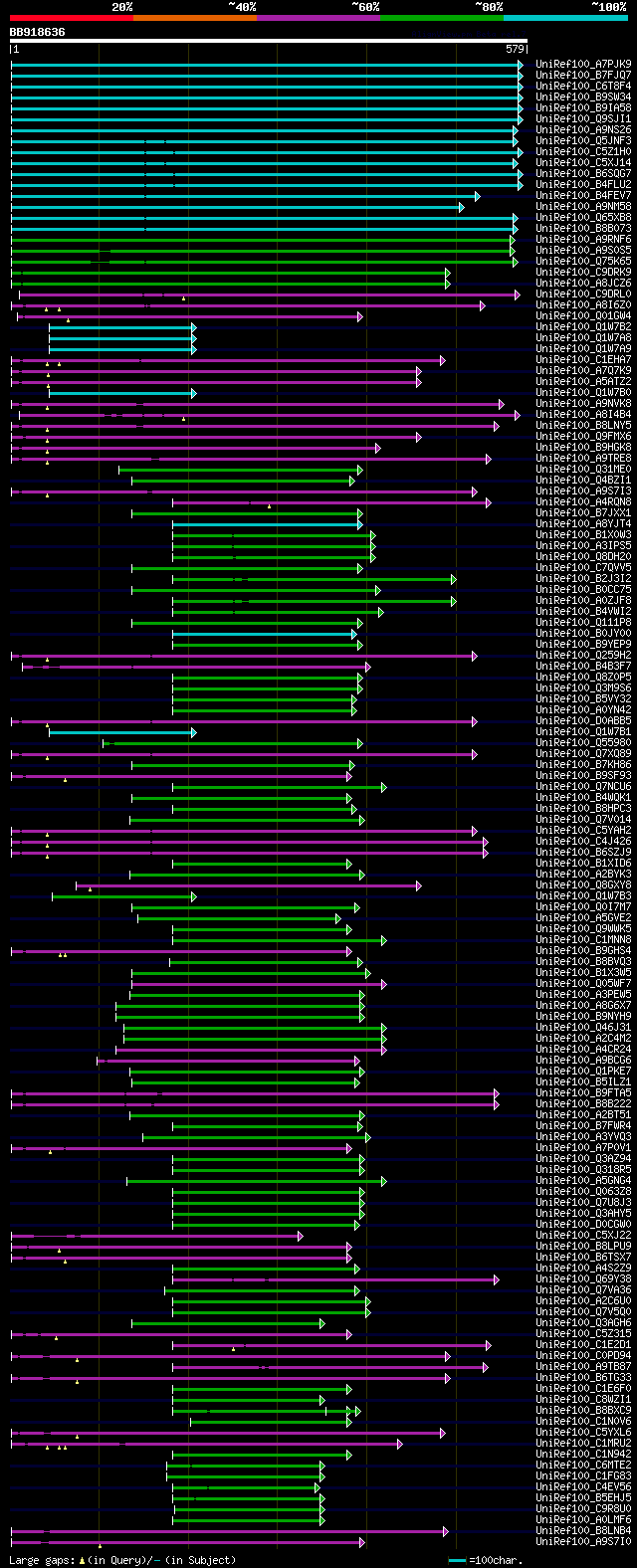Image resolution: width=637 pixels, height=1568 pixels.
Task: Click the purple alignment bar for UniRef100_C1EHA7
Action: pos(227,359)
